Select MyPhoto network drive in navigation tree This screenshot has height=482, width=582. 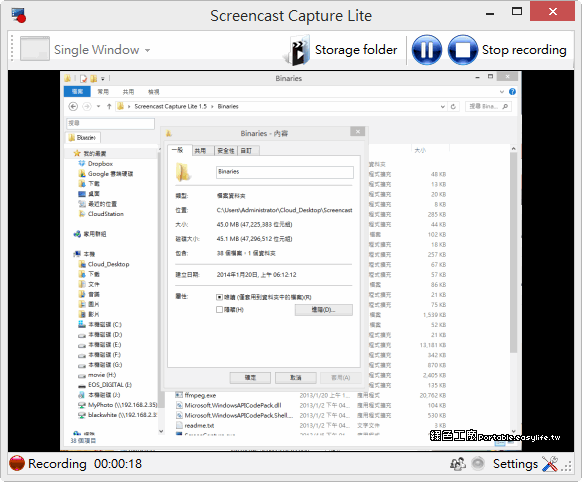(x=118, y=405)
